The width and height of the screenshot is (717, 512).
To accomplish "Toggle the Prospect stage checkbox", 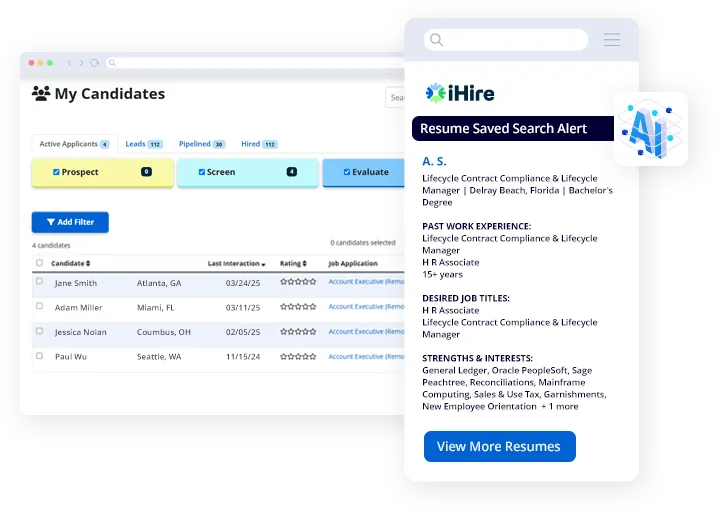I will pos(56,172).
